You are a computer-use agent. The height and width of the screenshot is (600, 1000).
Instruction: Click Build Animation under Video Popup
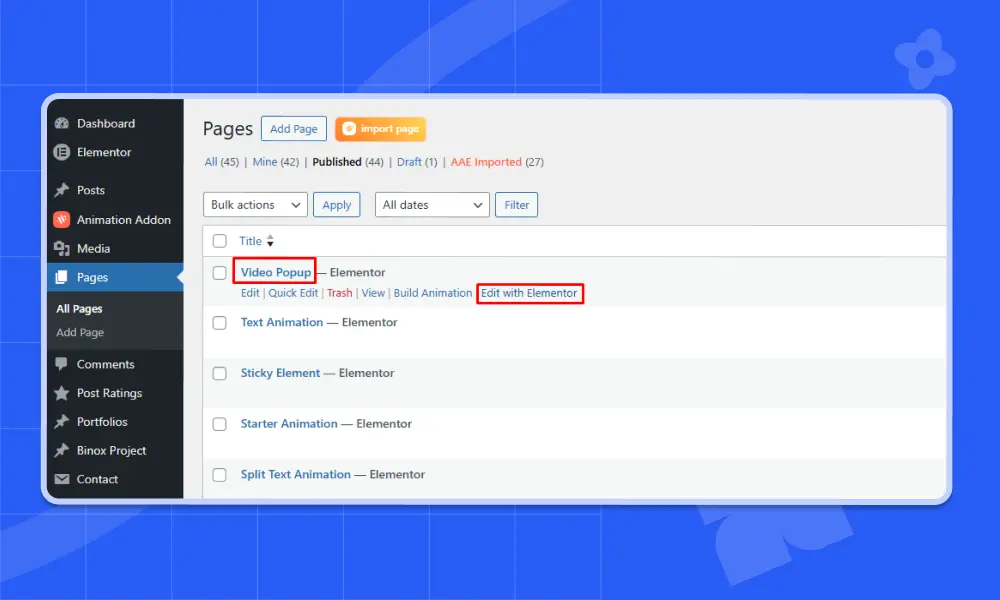point(432,293)
